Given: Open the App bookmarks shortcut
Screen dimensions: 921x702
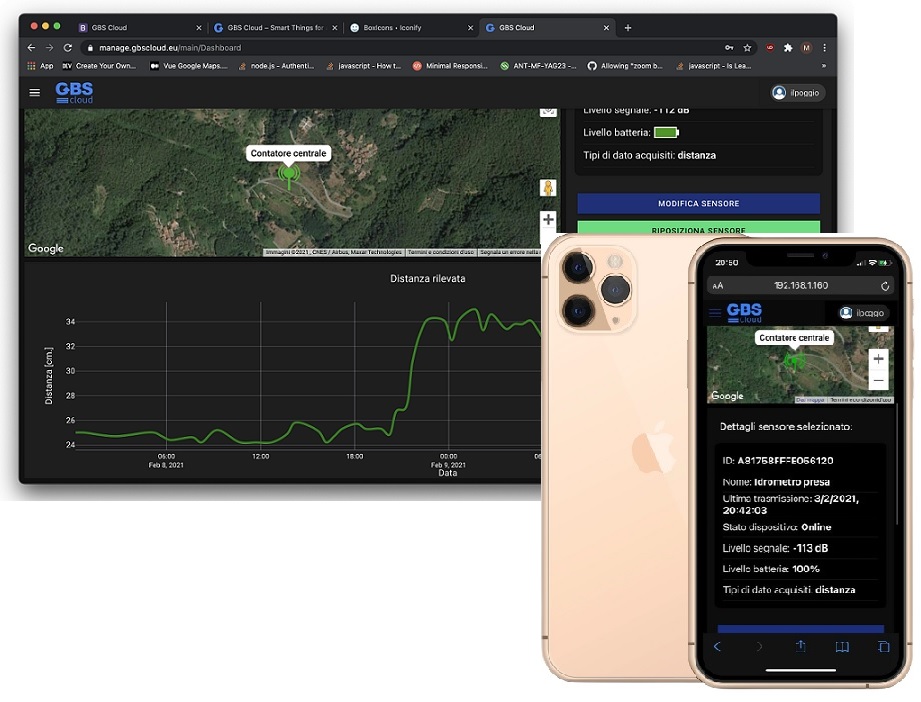Looking at the screenshot, I should coord(41,66).
